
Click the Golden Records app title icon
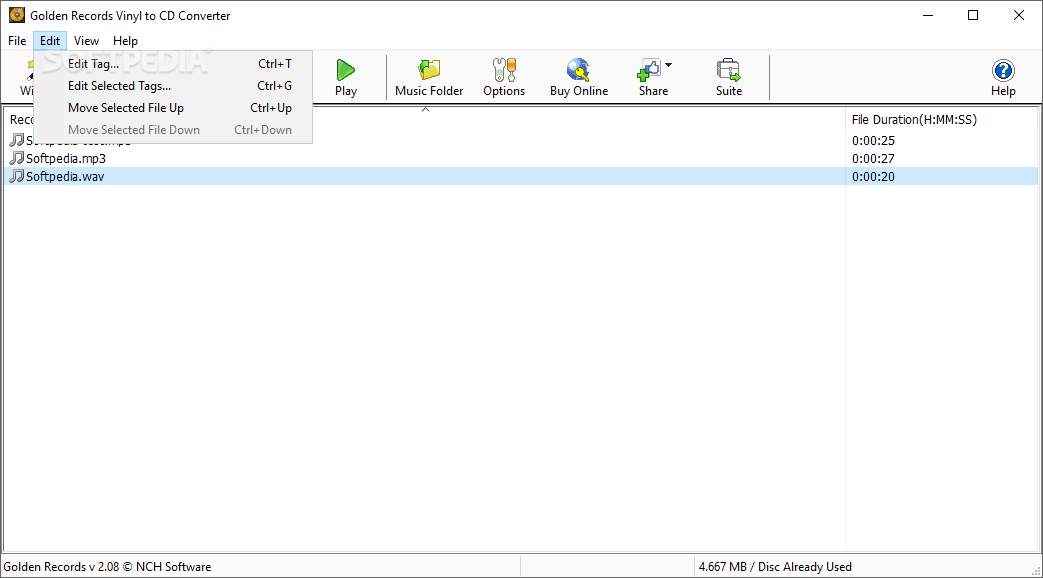tap(17, 15)
